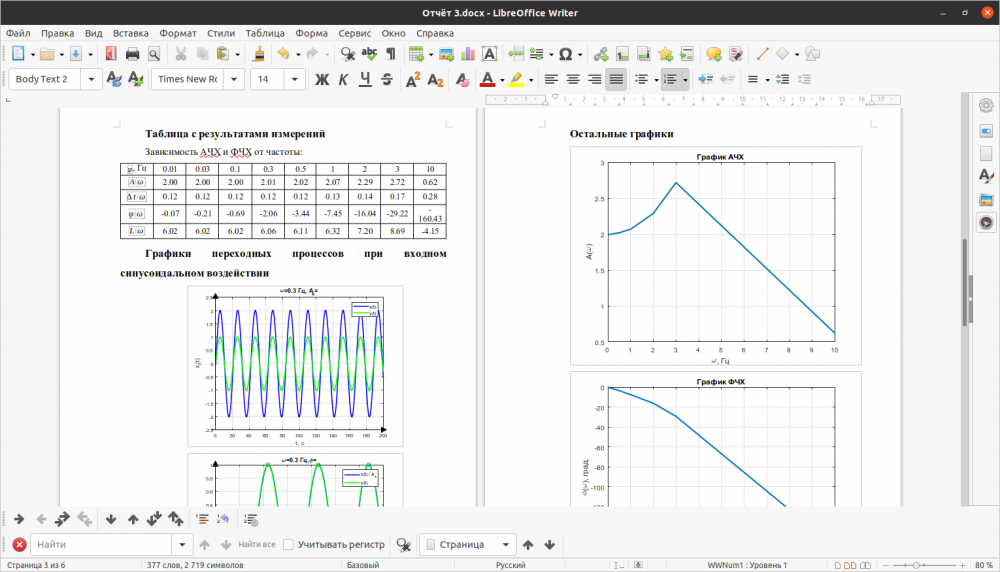Close the find toolbar with red X
The height and width of the screenshot is (572, 1000).
18,545
